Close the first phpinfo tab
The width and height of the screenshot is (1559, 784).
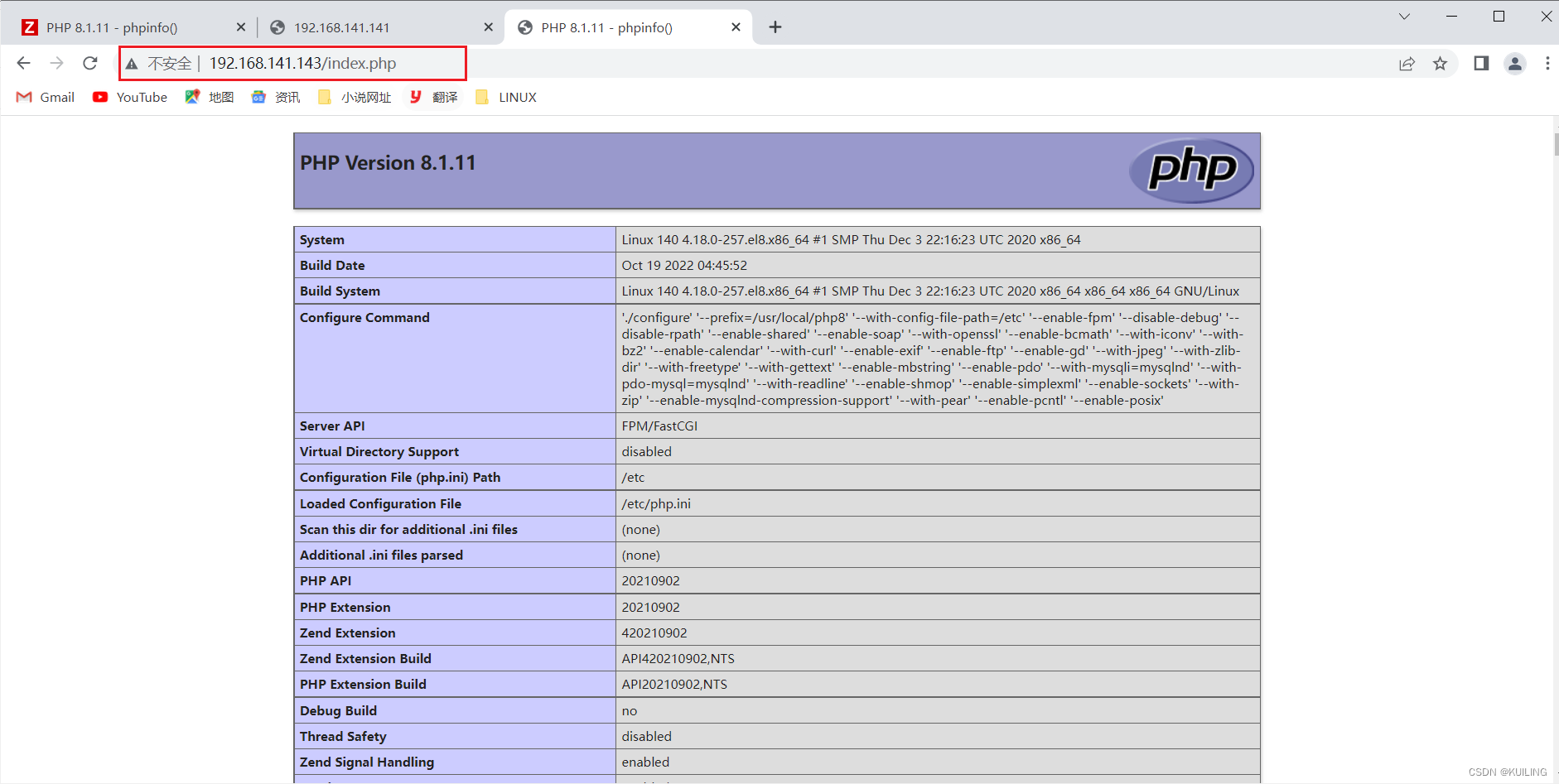(x=241, y=27)
